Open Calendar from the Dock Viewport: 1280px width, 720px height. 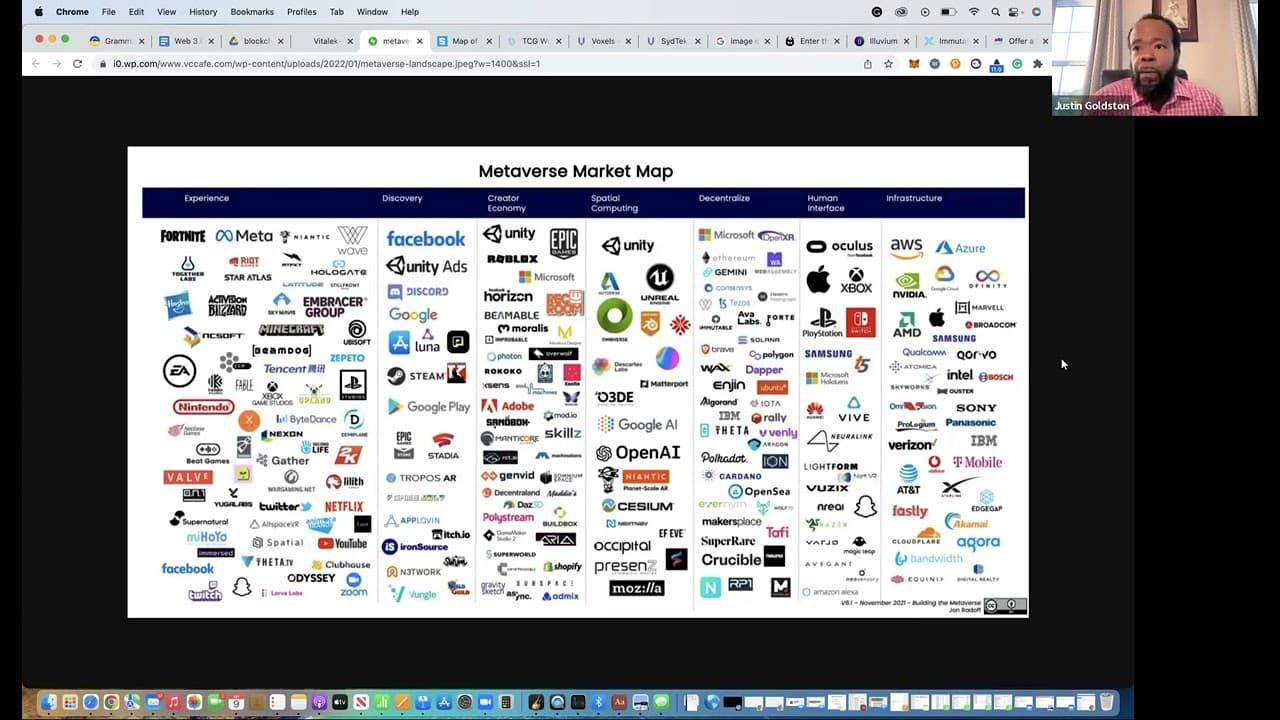point(236,703)
